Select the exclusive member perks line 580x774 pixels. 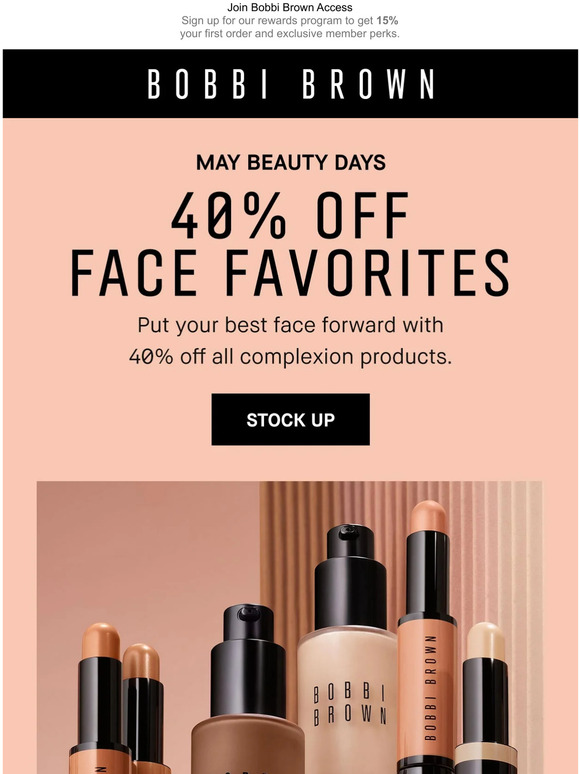click(x=290, y=34)
